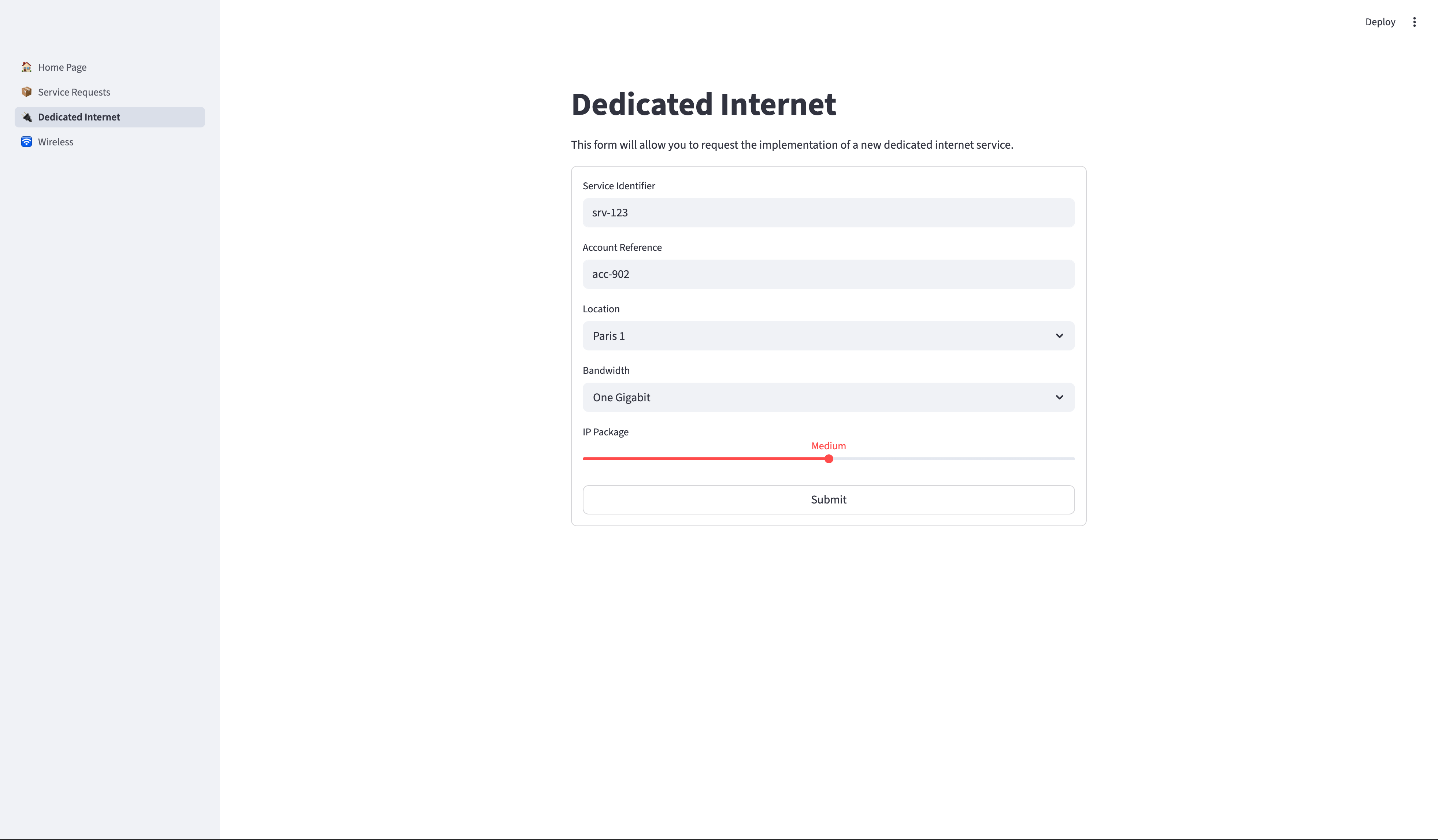Submit the dedicated internet request form

click(x=828, y=499)
